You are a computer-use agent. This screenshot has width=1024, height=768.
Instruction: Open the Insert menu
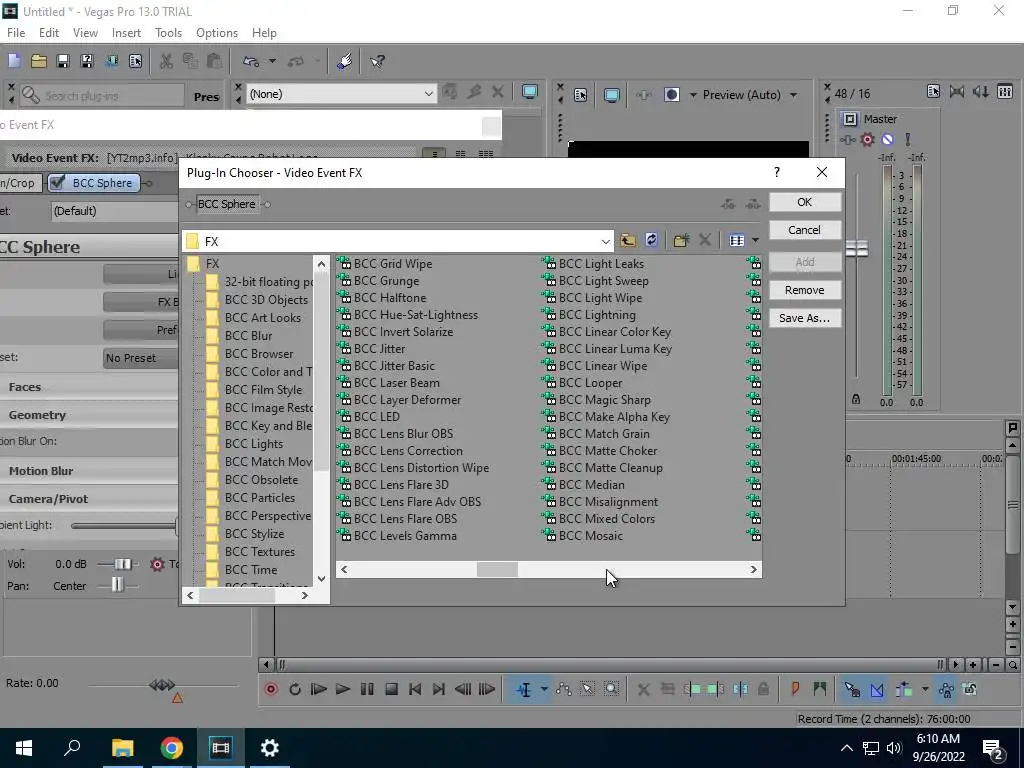coord(126,33)
